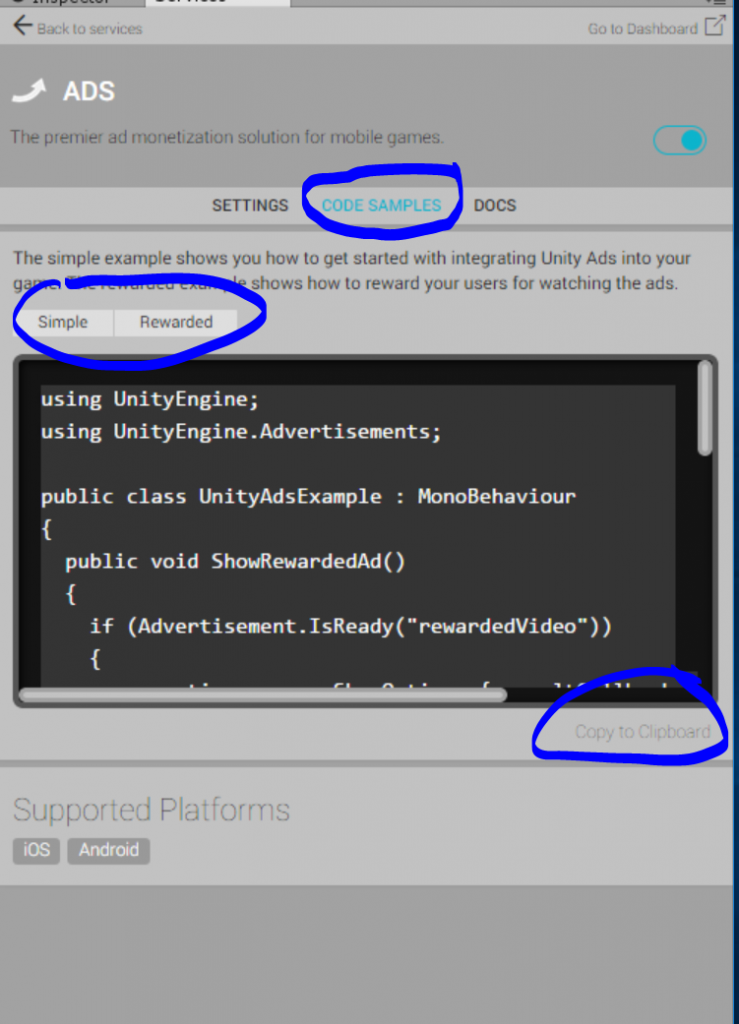Viewport: 739px width, 1024px height.
Task: Open the DOCS tab
Action: pyautogui.click(x=495, y=206)
